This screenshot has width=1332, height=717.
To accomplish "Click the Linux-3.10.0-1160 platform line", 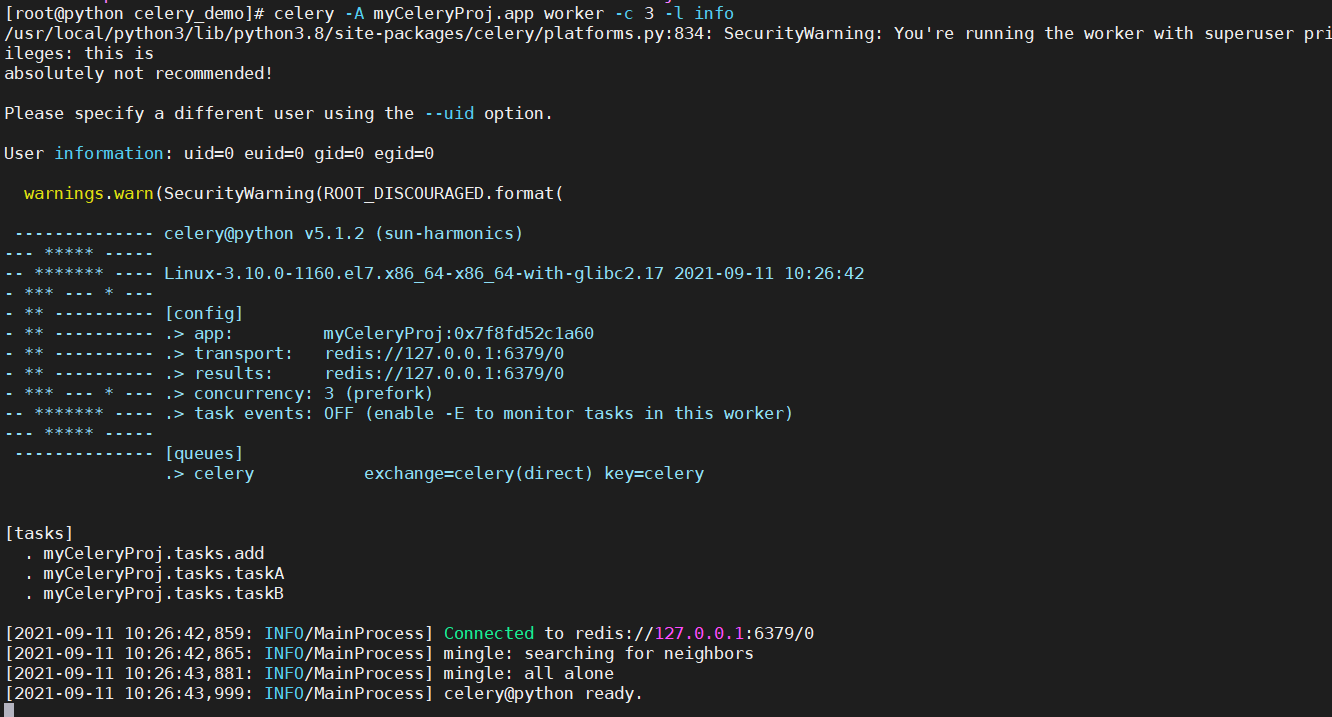I will pyautogui.click(x=514, y=274).
